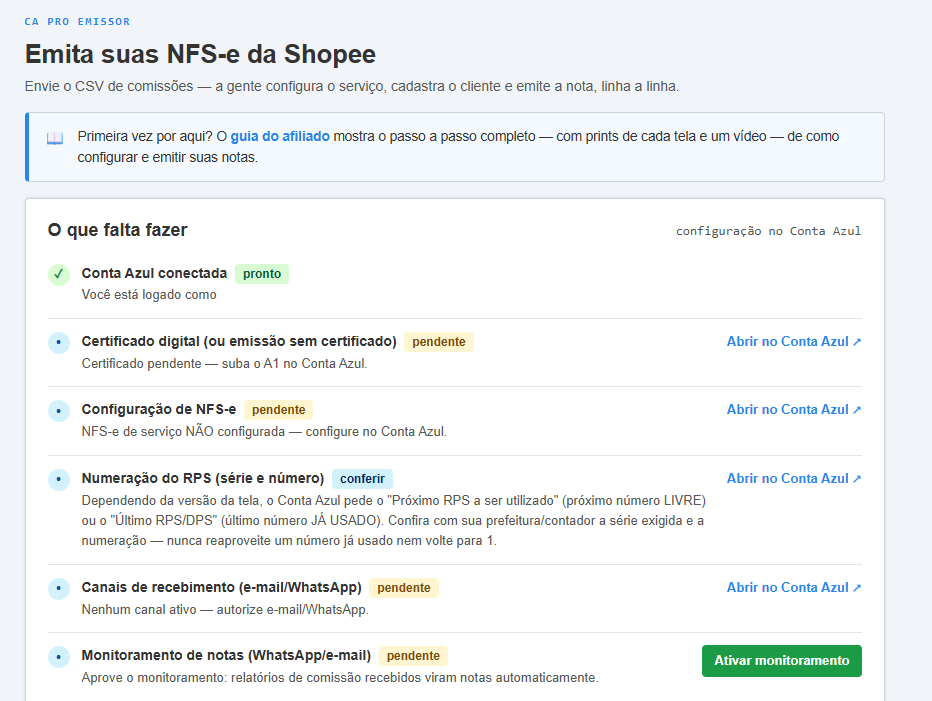Click the pronto status badge
This screenshot has width=932, height=701.
[x=262, y=274]
